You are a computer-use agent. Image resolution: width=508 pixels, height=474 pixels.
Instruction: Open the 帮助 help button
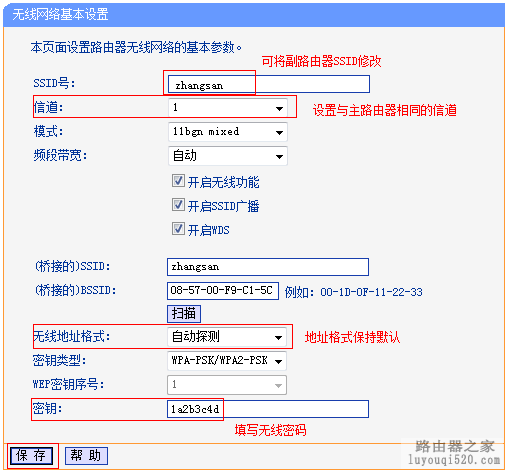[86, 456]
